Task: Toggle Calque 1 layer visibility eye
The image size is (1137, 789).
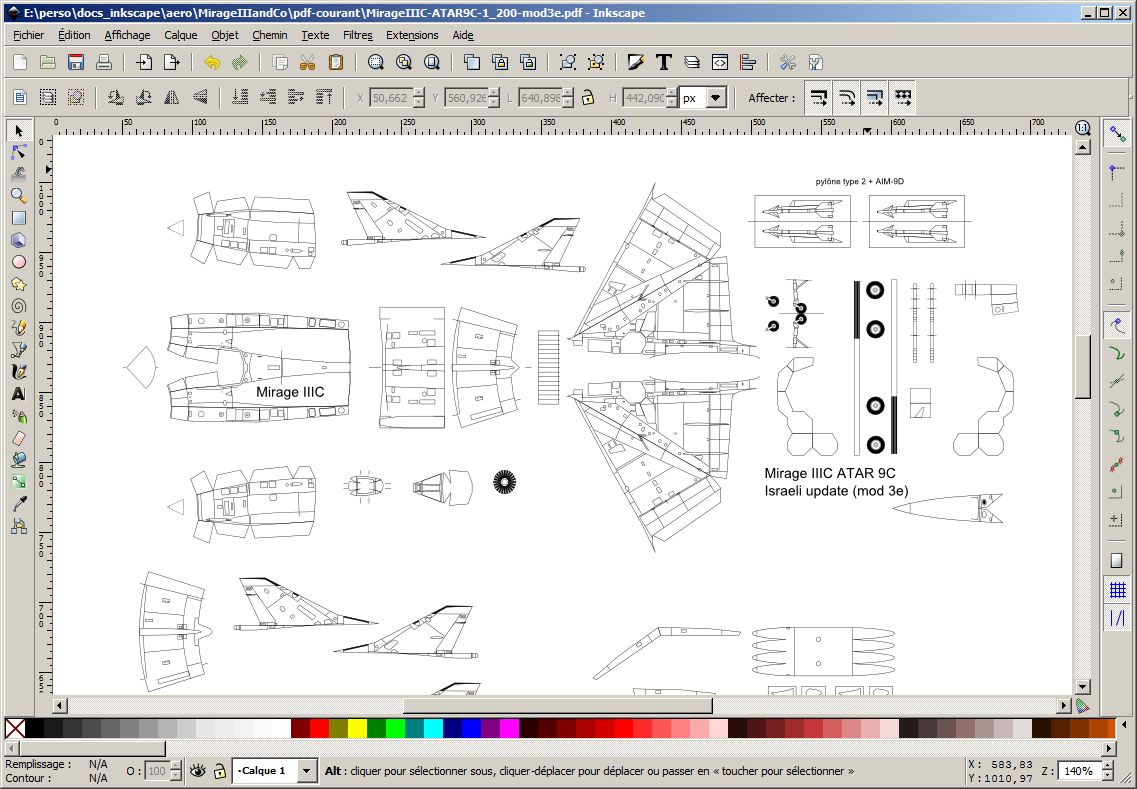Action: click(x=198, y=771)
